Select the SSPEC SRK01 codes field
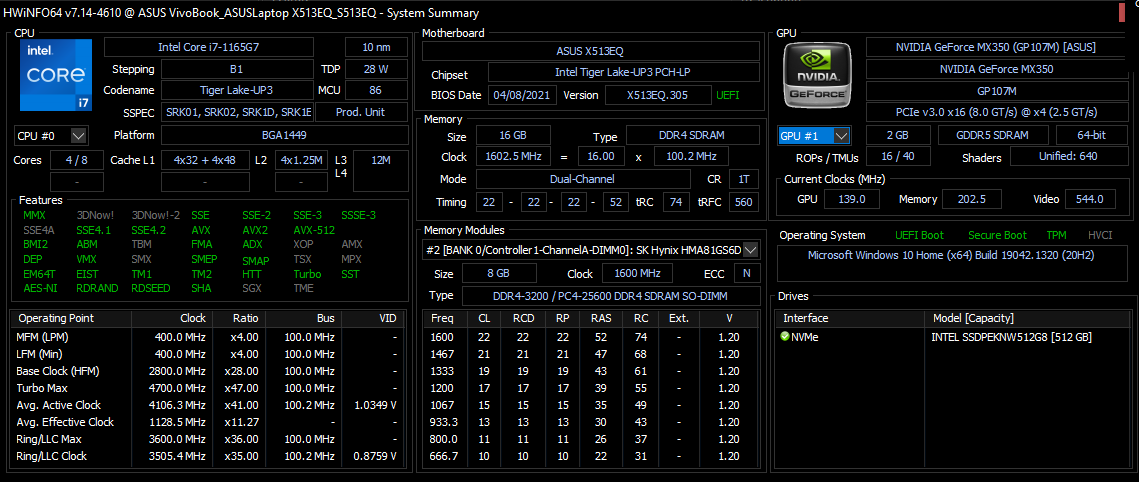Screen dimensions: 1139x482 coord(236,113)
